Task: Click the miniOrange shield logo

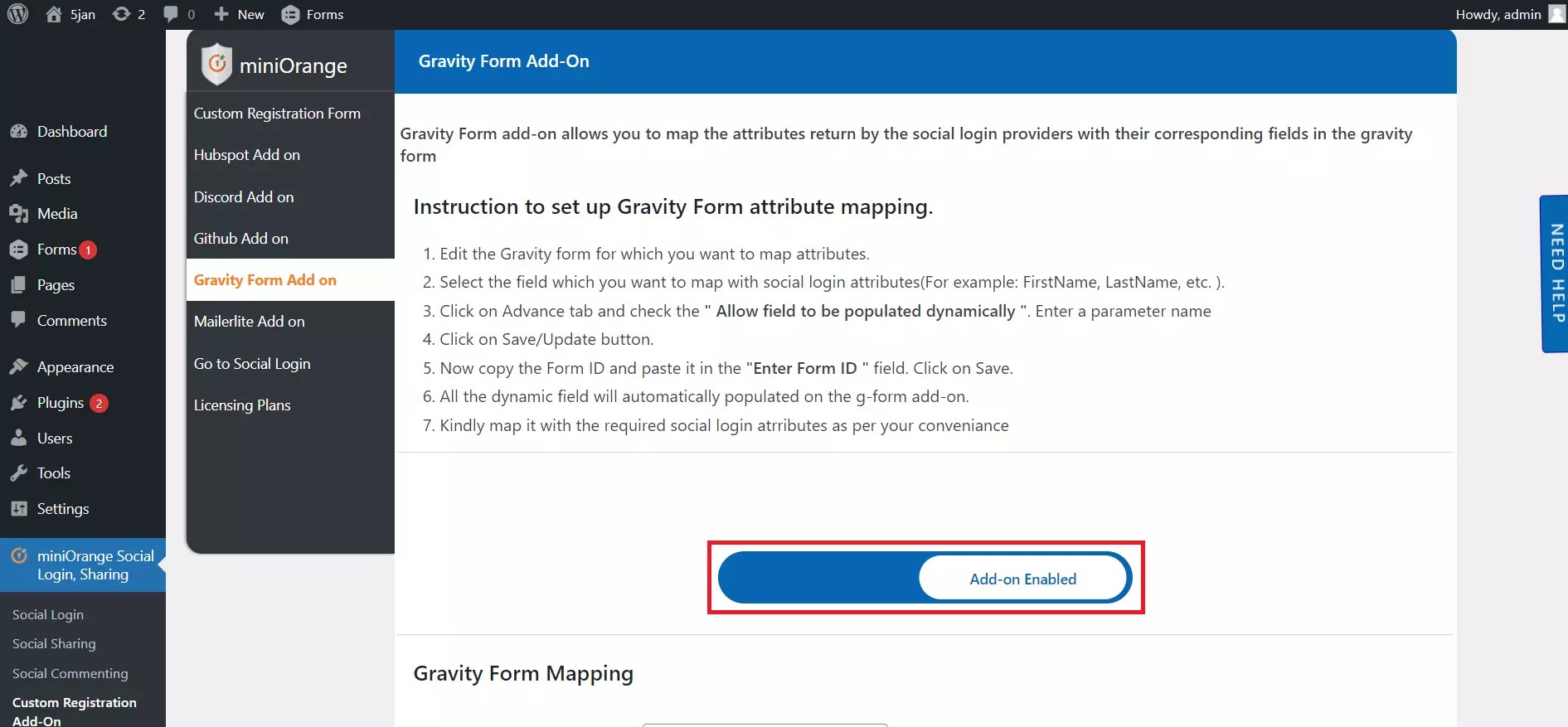Action: pyautogui.click(x=216, y=64)
